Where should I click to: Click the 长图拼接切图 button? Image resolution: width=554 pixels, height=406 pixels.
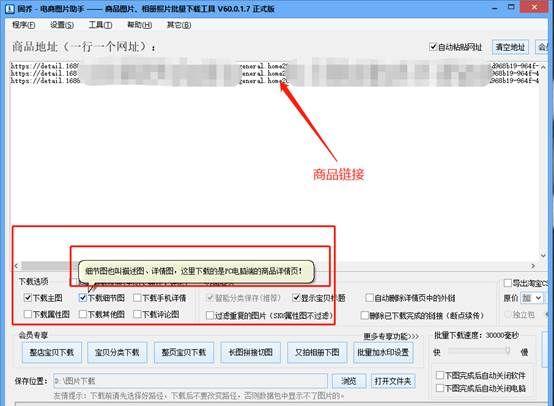(251, 352)
